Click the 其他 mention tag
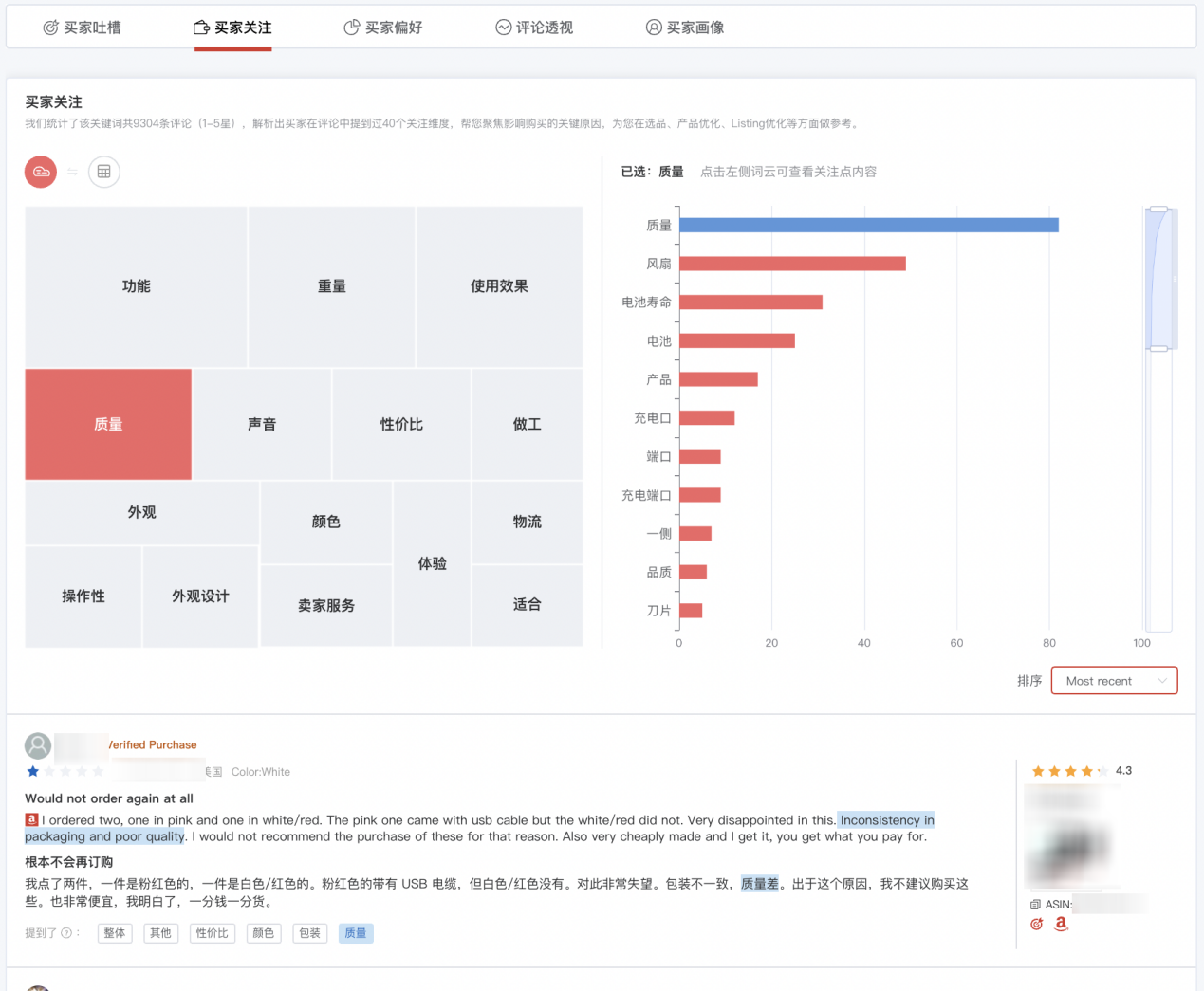Image resolution: width=1204 pixels, height=991 pixels. [161, 933]
